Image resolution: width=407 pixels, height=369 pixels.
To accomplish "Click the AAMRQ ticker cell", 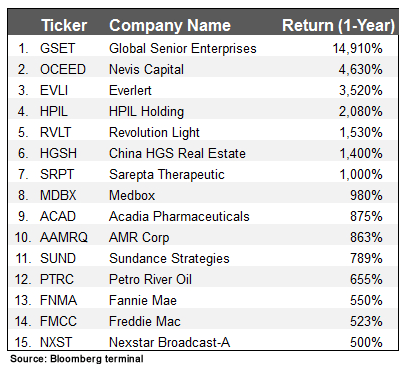I will (64, 238).
